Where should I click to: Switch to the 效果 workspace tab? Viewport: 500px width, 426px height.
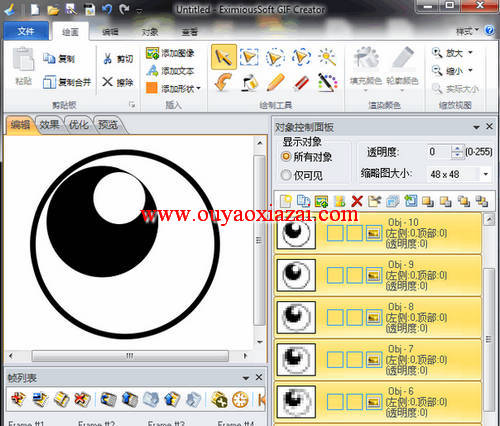pos(50,125)
